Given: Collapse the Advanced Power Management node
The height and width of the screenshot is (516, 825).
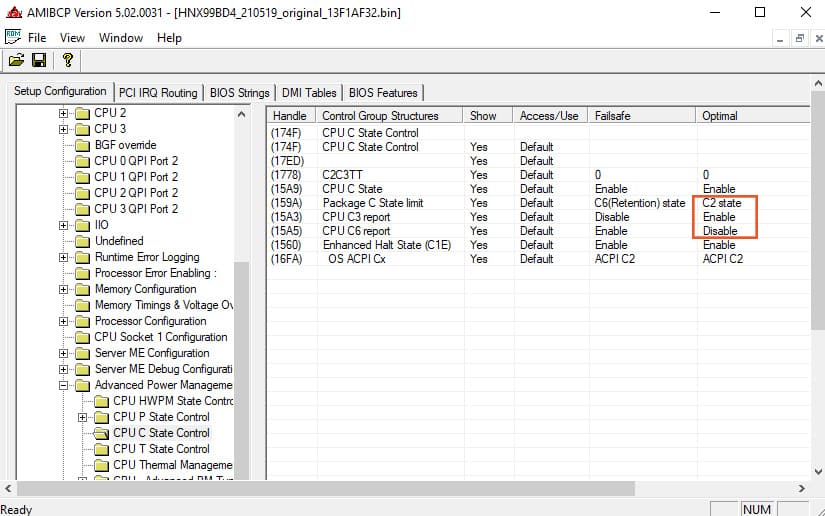Looking at the screenshot, I should (x=64, y=385).
